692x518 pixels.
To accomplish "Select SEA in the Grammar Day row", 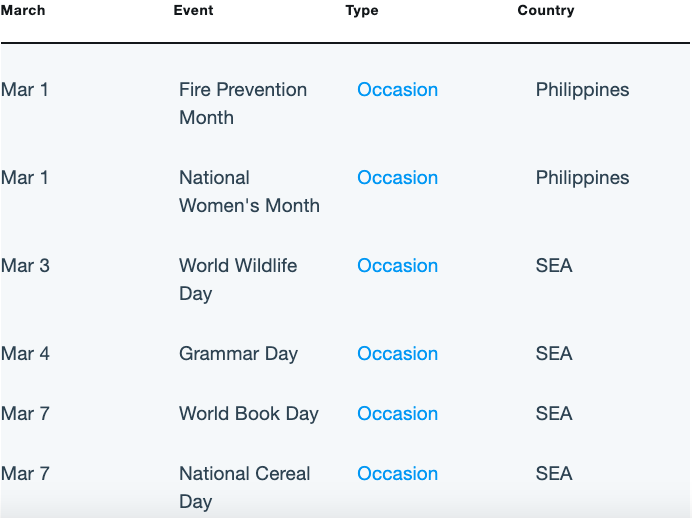I will (554, 353).
